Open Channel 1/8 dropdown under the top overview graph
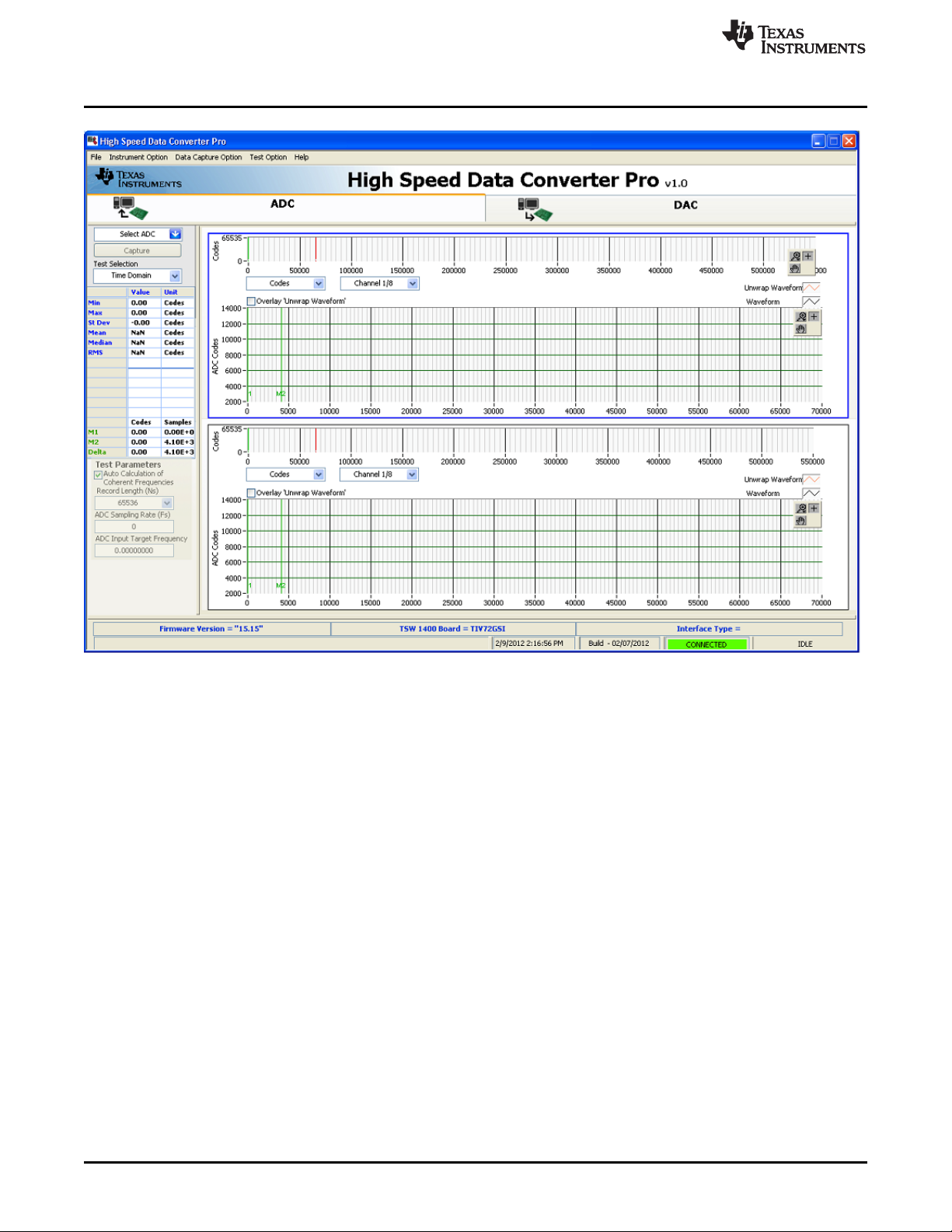This screenshot has height=1232, width=952. 380,284
